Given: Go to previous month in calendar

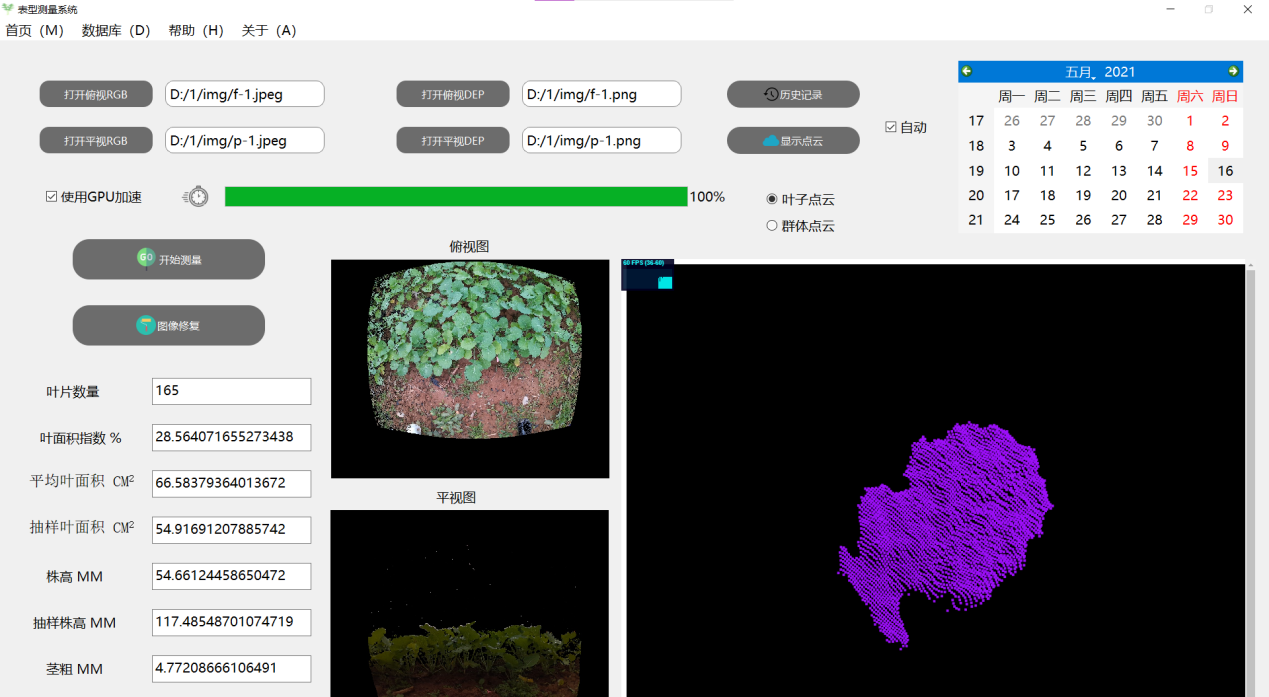Looking at the screenshot, I should coord(967,71).
